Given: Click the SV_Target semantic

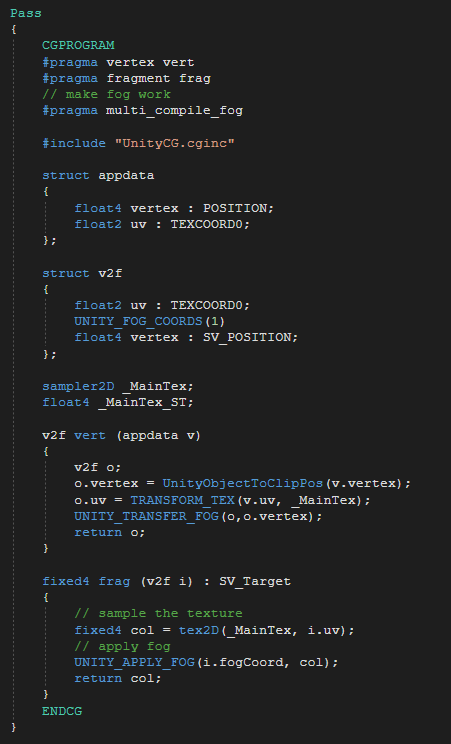Looking at the screenshot, I should (x=255, y=581).
